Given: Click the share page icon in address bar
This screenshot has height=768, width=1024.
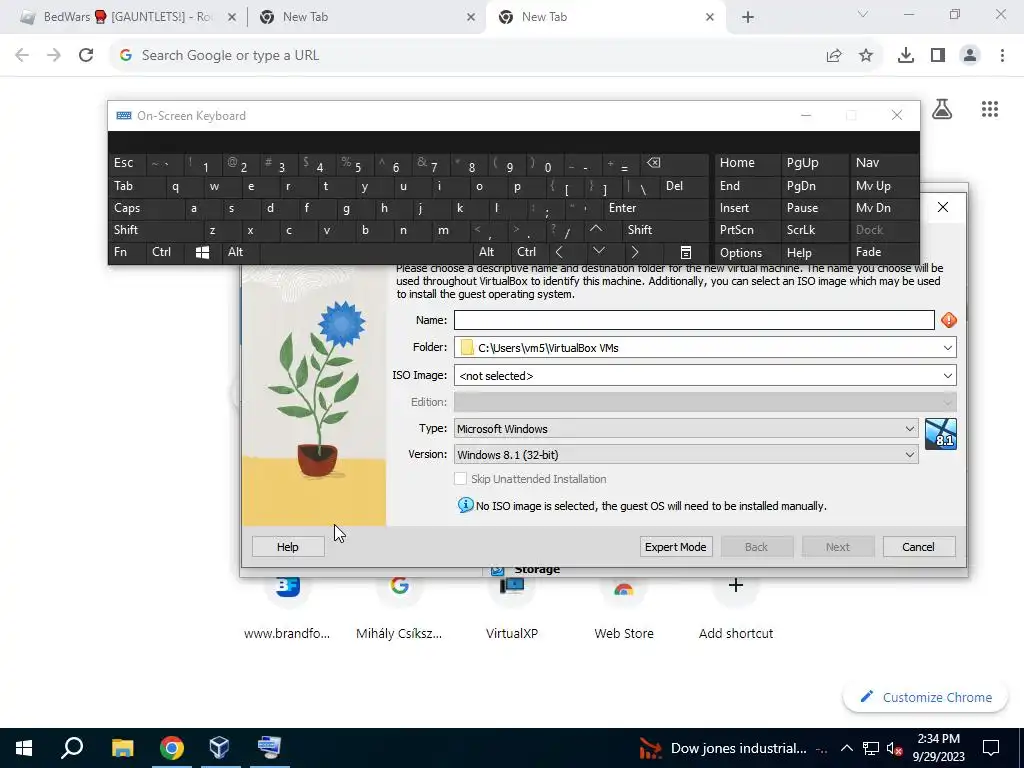Looking at the screenshot, I should [x=834, y=56].
